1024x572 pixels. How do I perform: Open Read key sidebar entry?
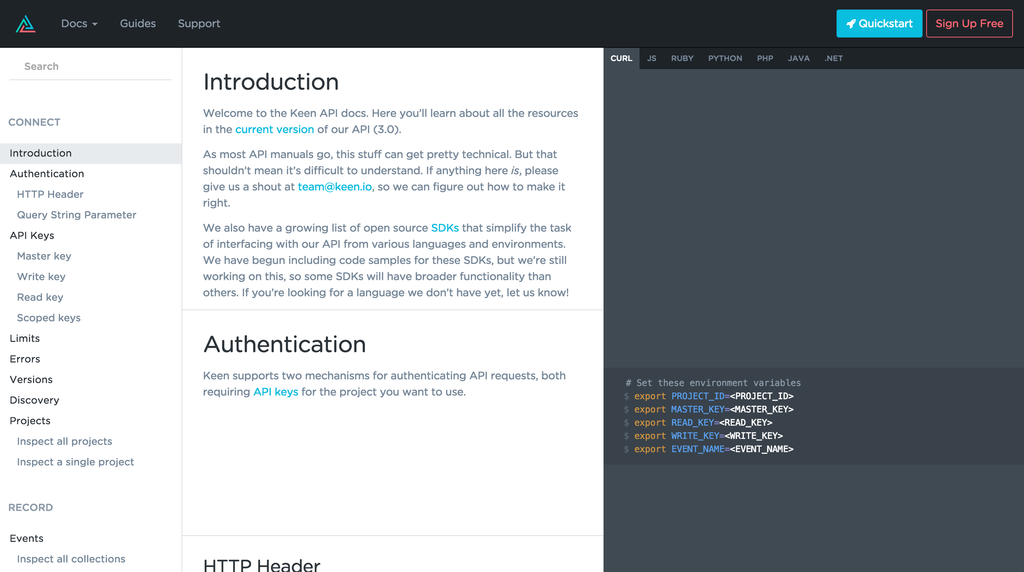(x=40, y=297)
